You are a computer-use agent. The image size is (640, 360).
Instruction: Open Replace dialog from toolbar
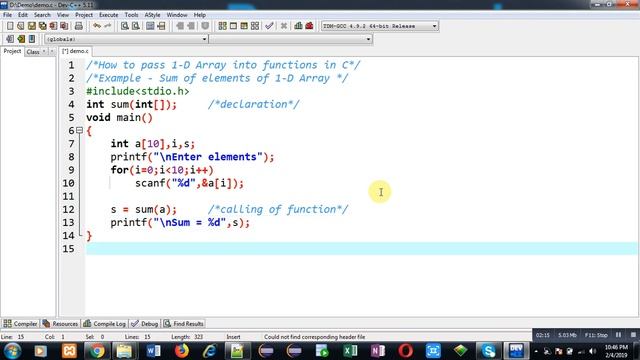tap(136, 26)
